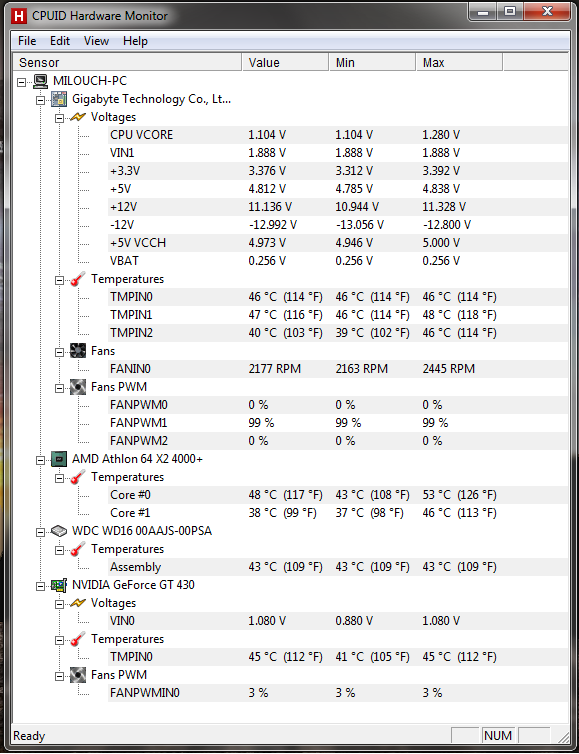Click the Fans icon above FANIN0
This screenshot has height=754, width=579.
click(x=78, y=351)
